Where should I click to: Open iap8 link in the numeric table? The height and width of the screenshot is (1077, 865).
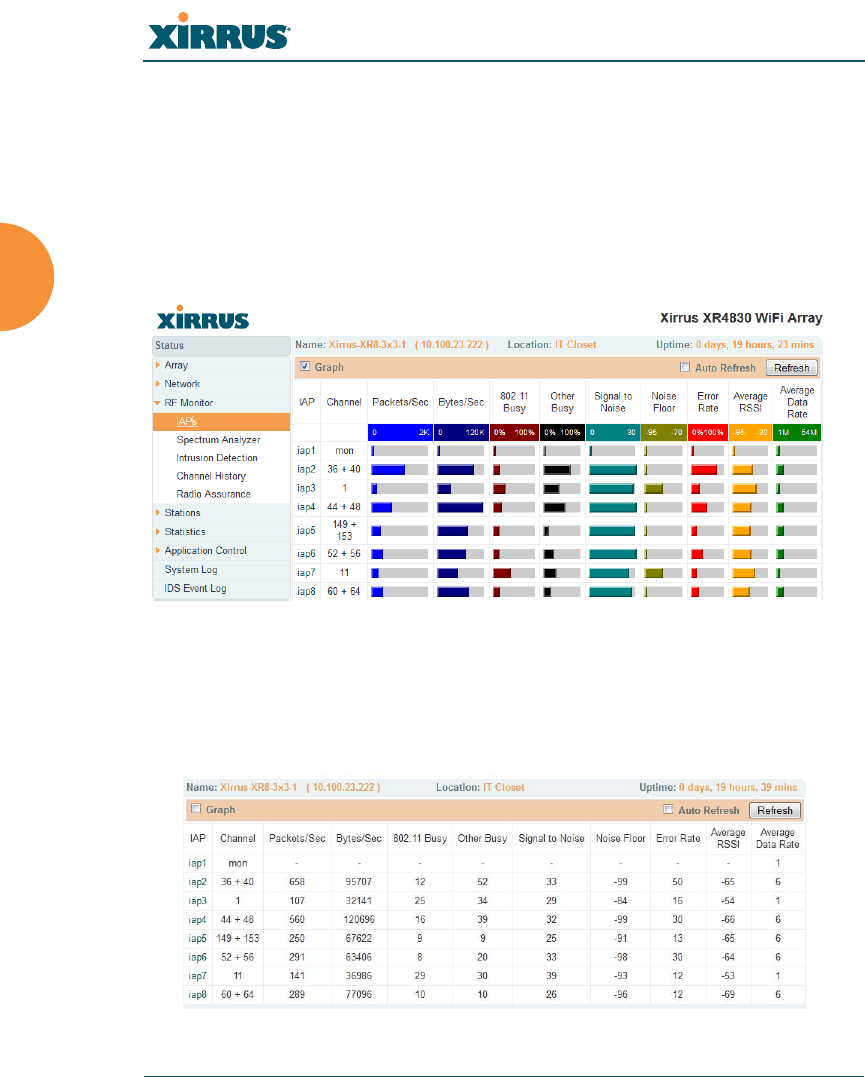pos(197,995)
